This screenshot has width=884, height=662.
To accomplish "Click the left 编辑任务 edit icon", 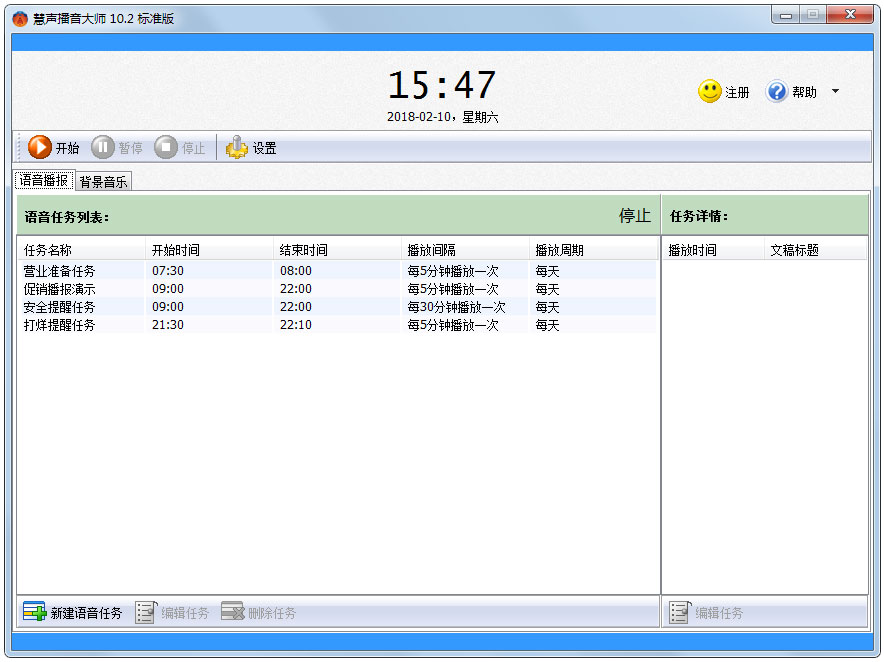I will click(146, 612).
